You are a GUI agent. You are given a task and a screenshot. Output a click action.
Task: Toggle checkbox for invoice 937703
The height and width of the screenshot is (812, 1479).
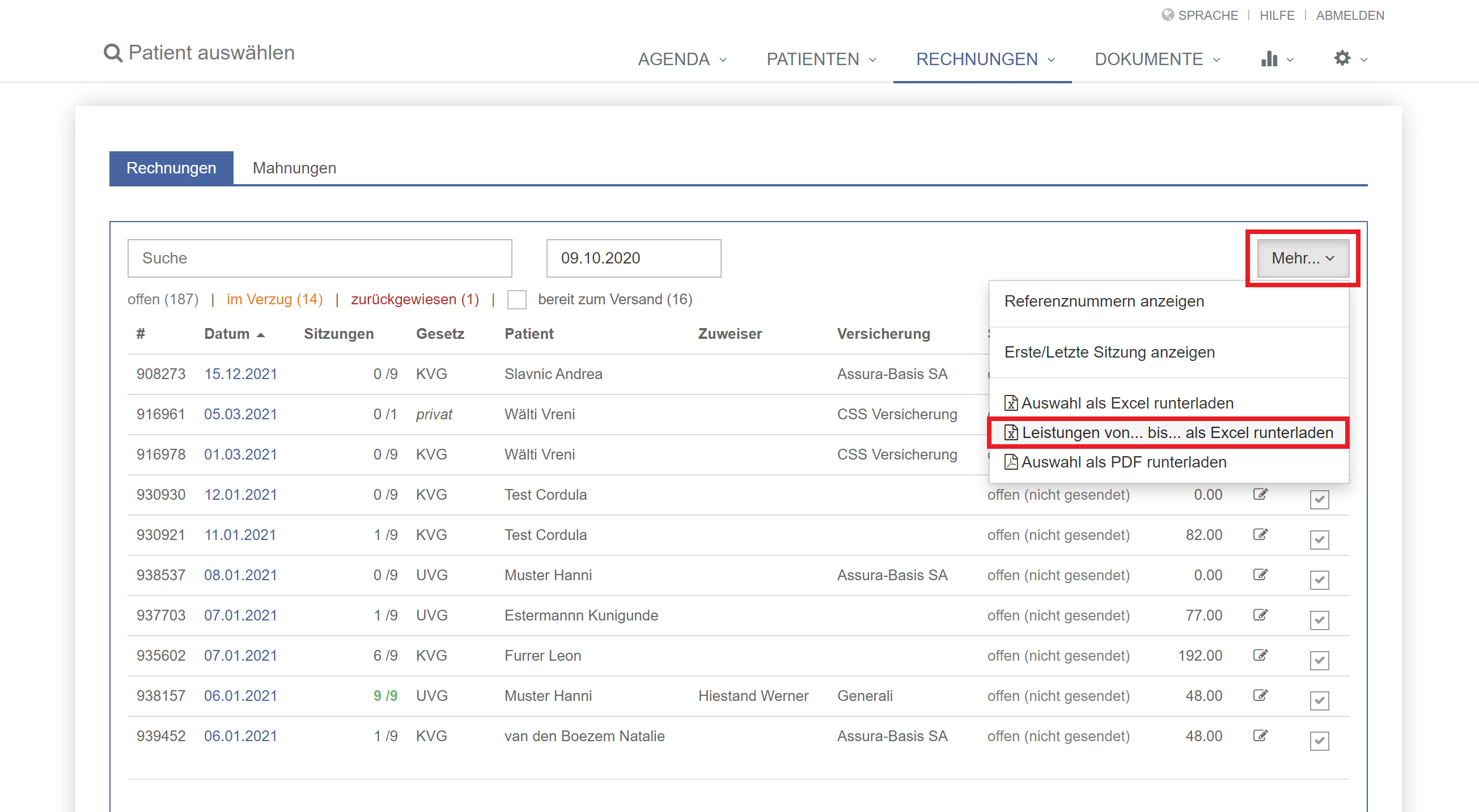click(x=1319, y=619)
